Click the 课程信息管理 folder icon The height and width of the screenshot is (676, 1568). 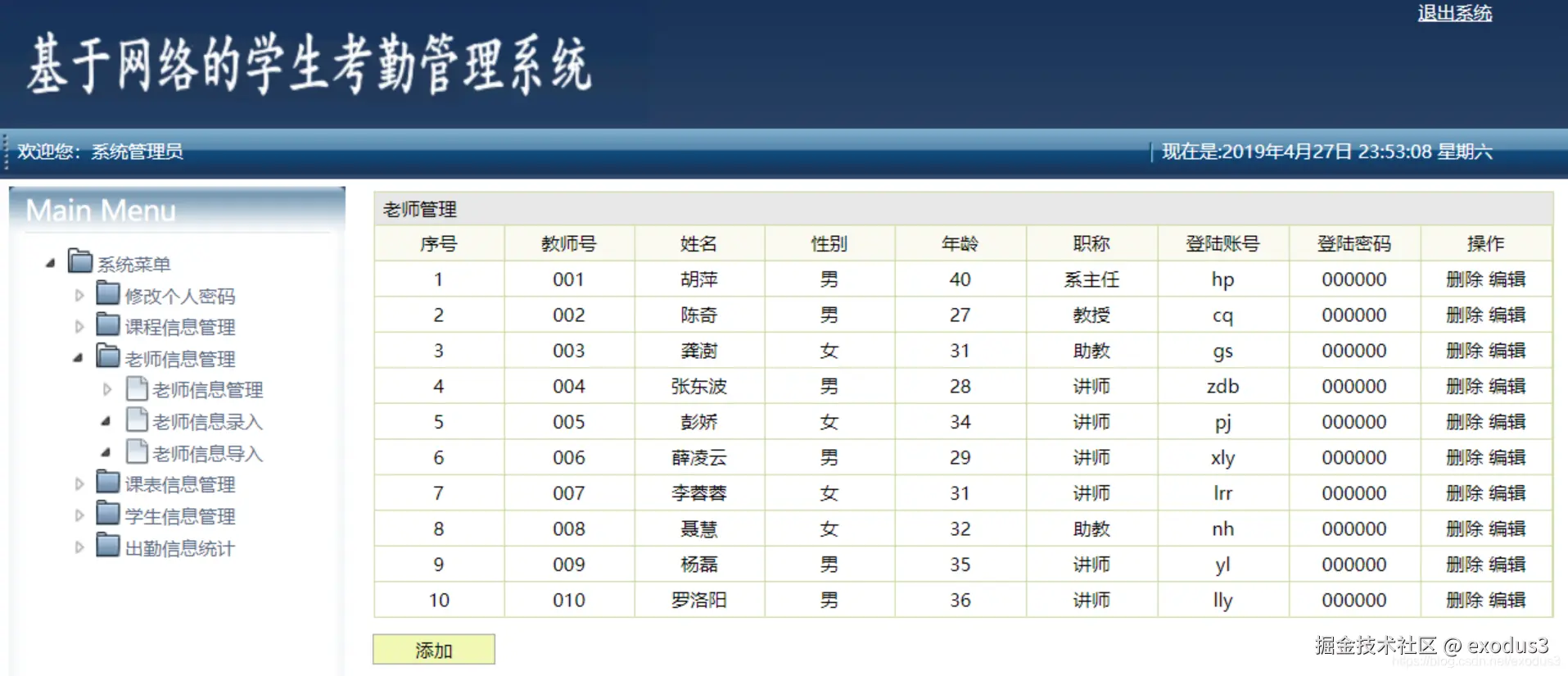click(x=108, y=324)
